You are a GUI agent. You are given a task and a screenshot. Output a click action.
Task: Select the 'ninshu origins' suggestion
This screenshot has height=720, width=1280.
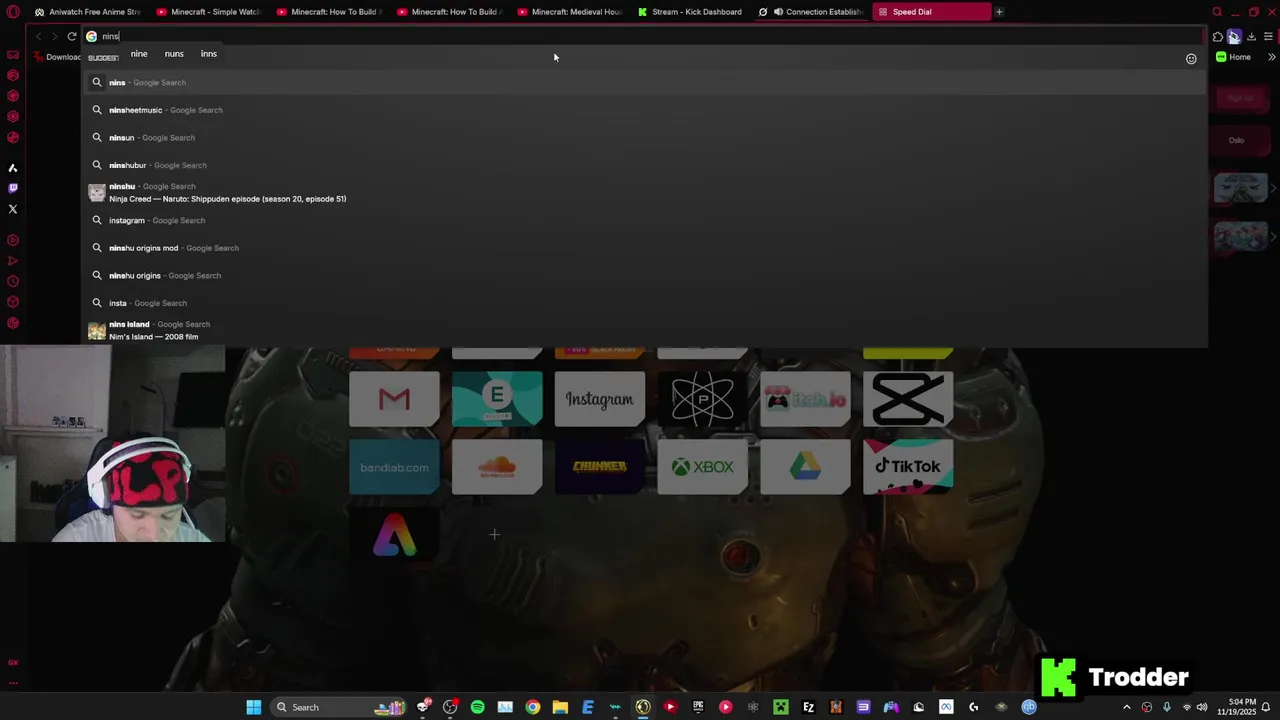tap(645, 275)
